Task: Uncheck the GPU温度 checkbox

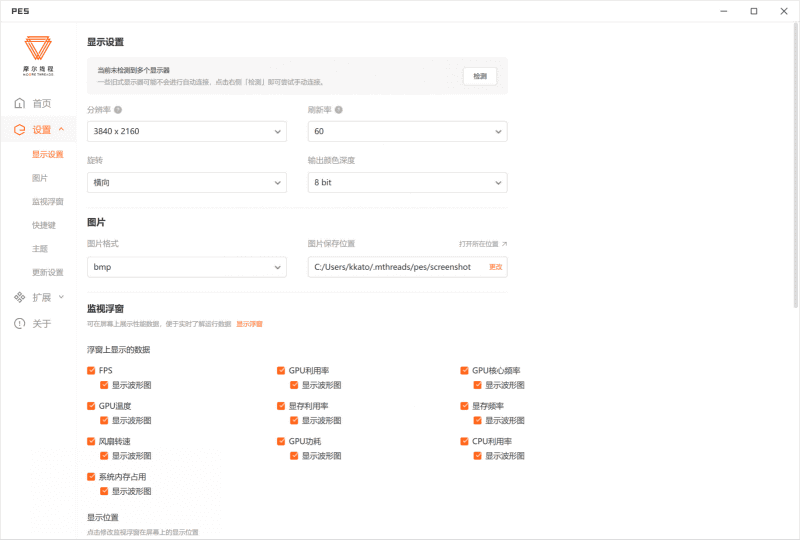Action: click(x=91, y=406)
